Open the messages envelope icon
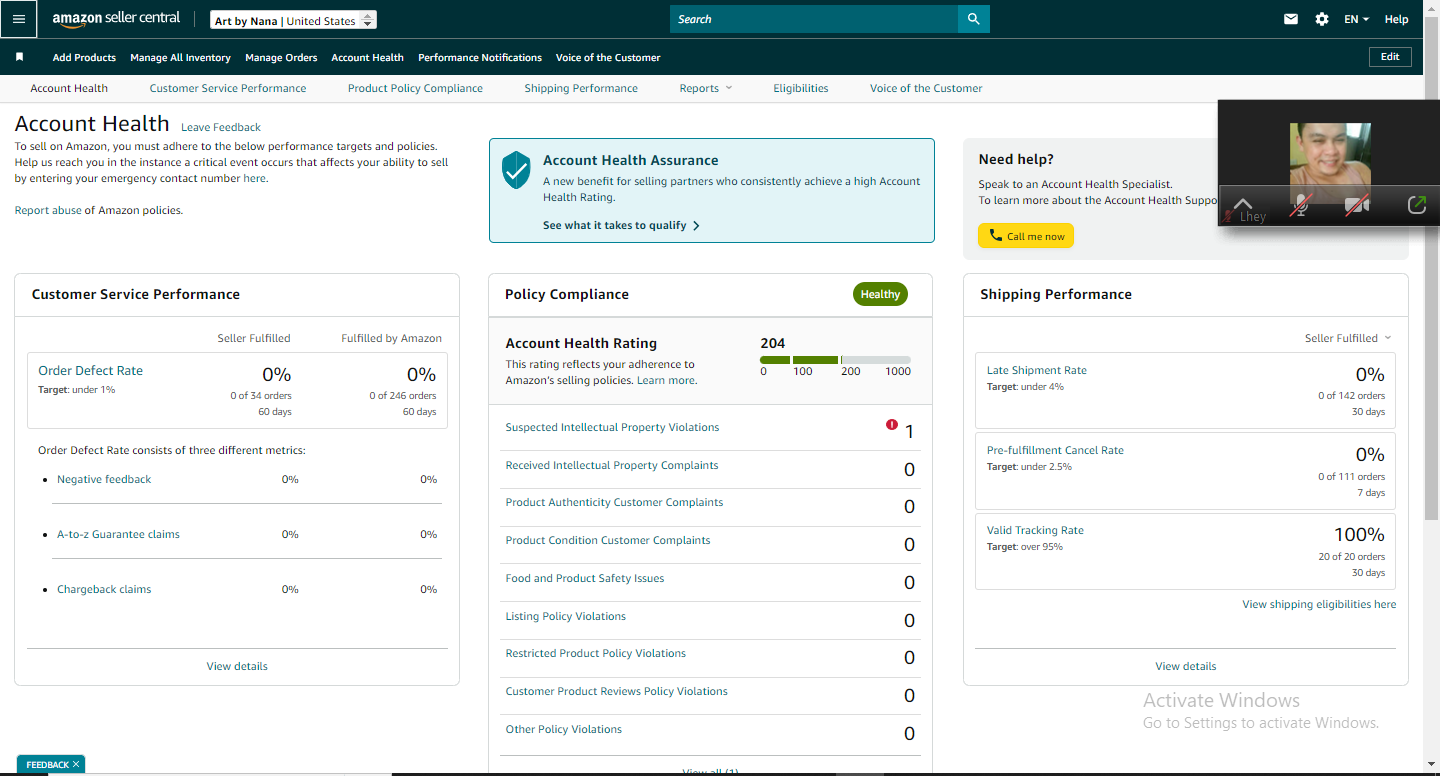Image resolution: width=1440 pixels, height=776 pixels. click(x=1291, y=19)
